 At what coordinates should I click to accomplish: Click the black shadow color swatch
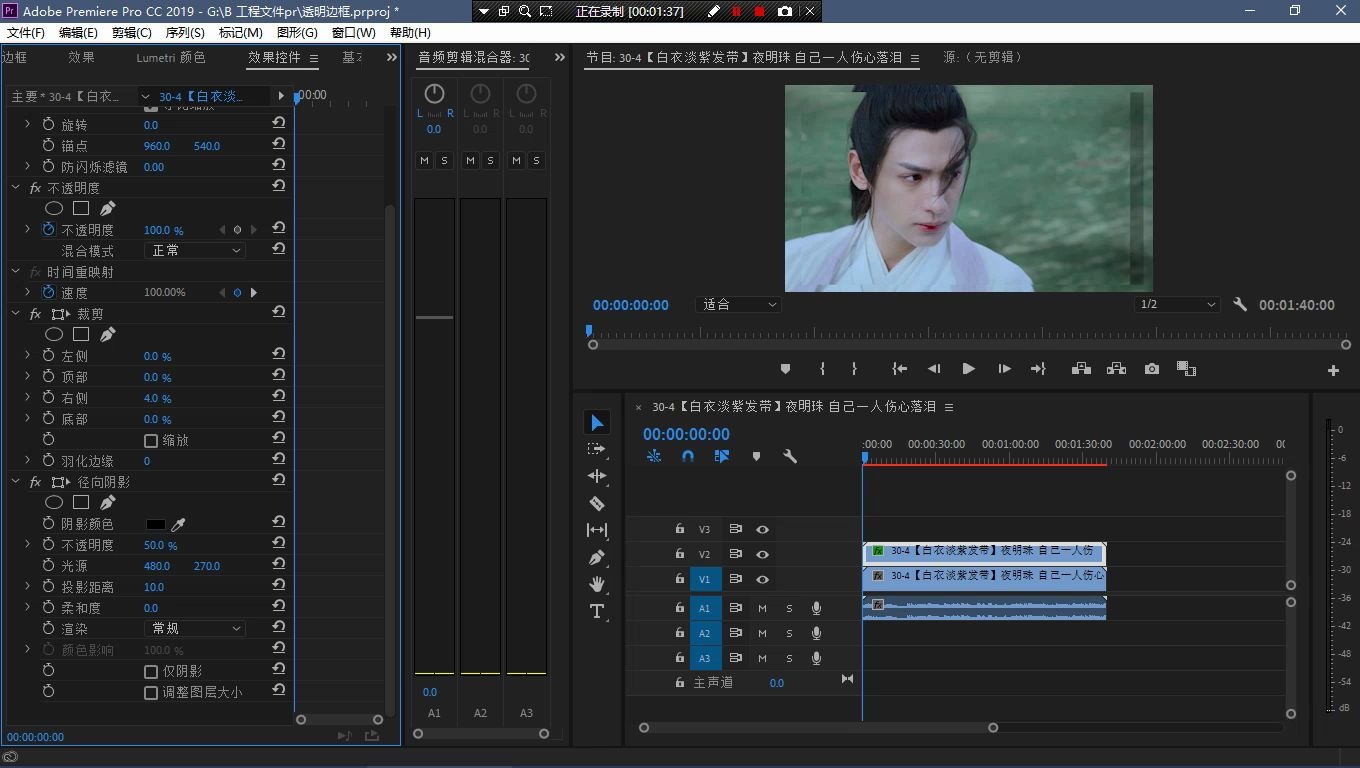155,524
